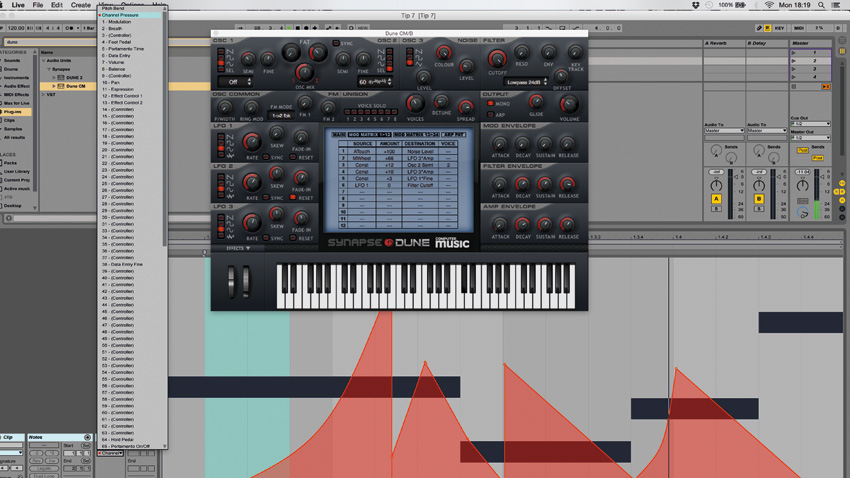Click Mod Envelope ATTACK knob
This screenshot has width=850, height=478.
point(499,144)
